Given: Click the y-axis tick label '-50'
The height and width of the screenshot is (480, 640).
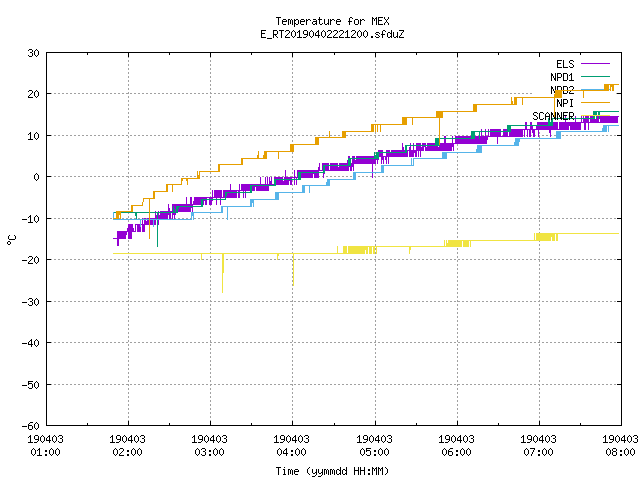Looking at the screenshot, I should click(31, 384).
